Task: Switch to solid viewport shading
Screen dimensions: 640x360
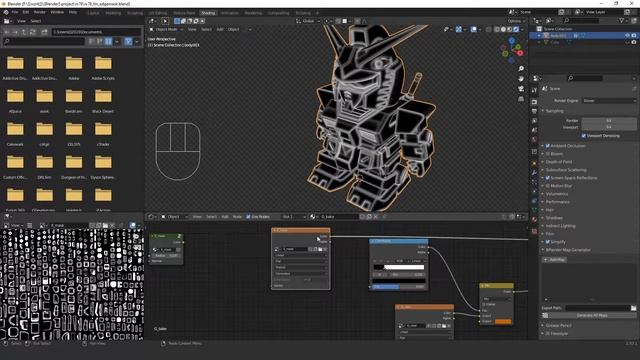Action: pos(503,29)
